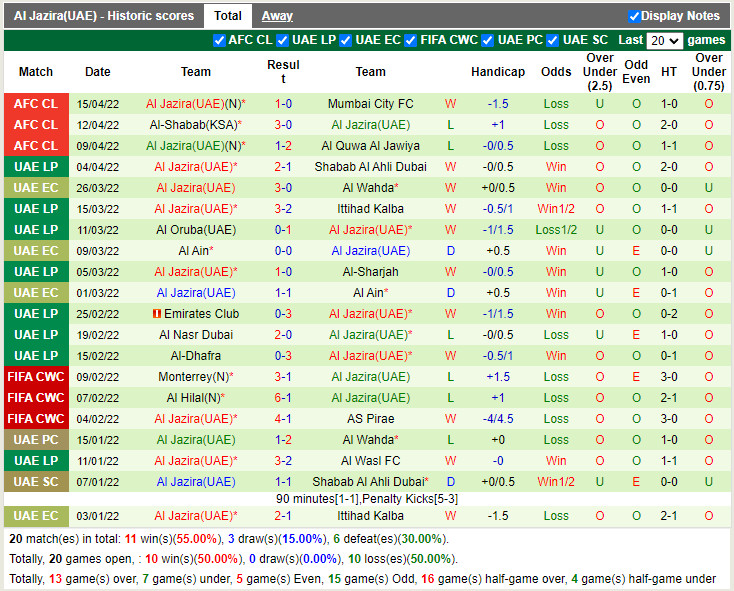Click the HT column header
The image size is (734, 591).
pyautogui.click(x=668, y=72)
